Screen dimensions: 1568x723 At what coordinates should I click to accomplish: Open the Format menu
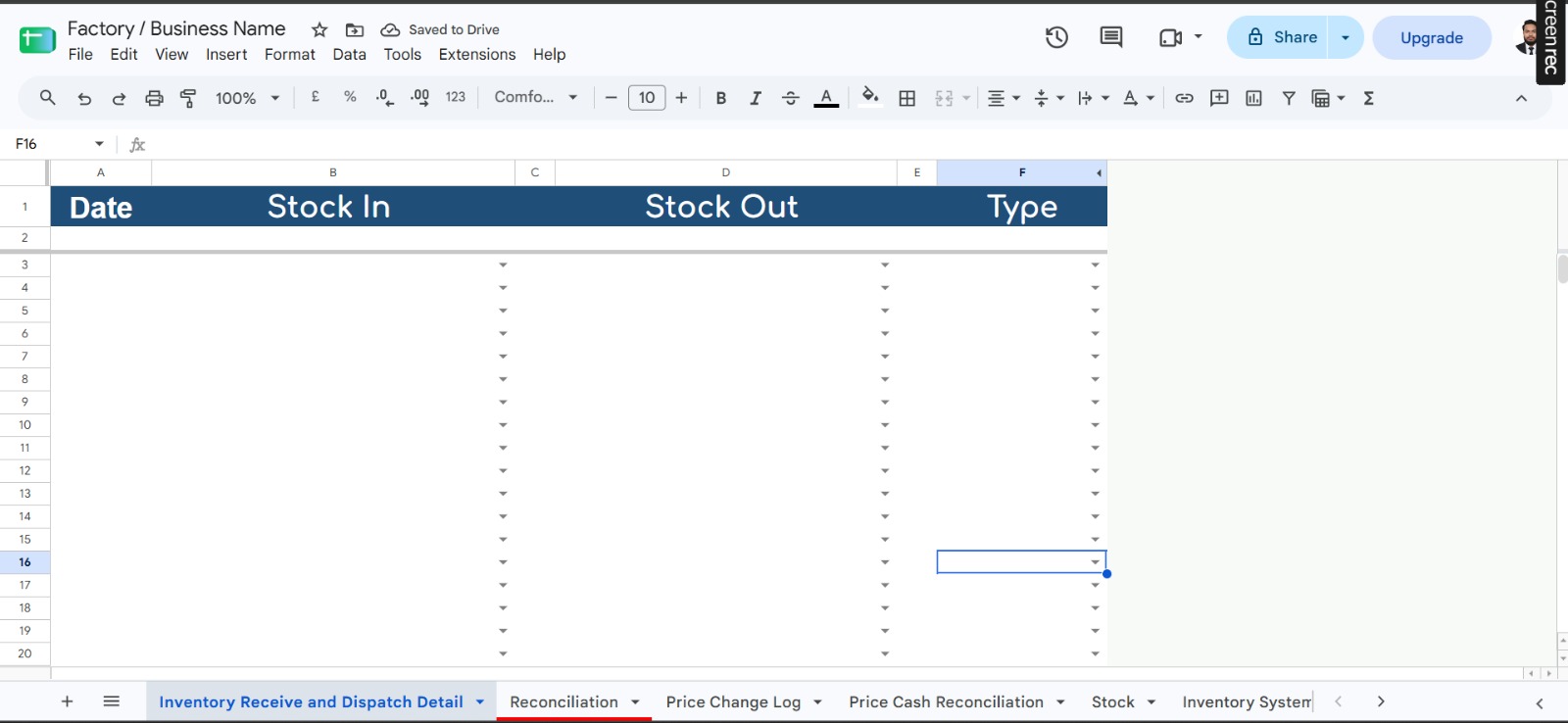(x=290, y=55)
